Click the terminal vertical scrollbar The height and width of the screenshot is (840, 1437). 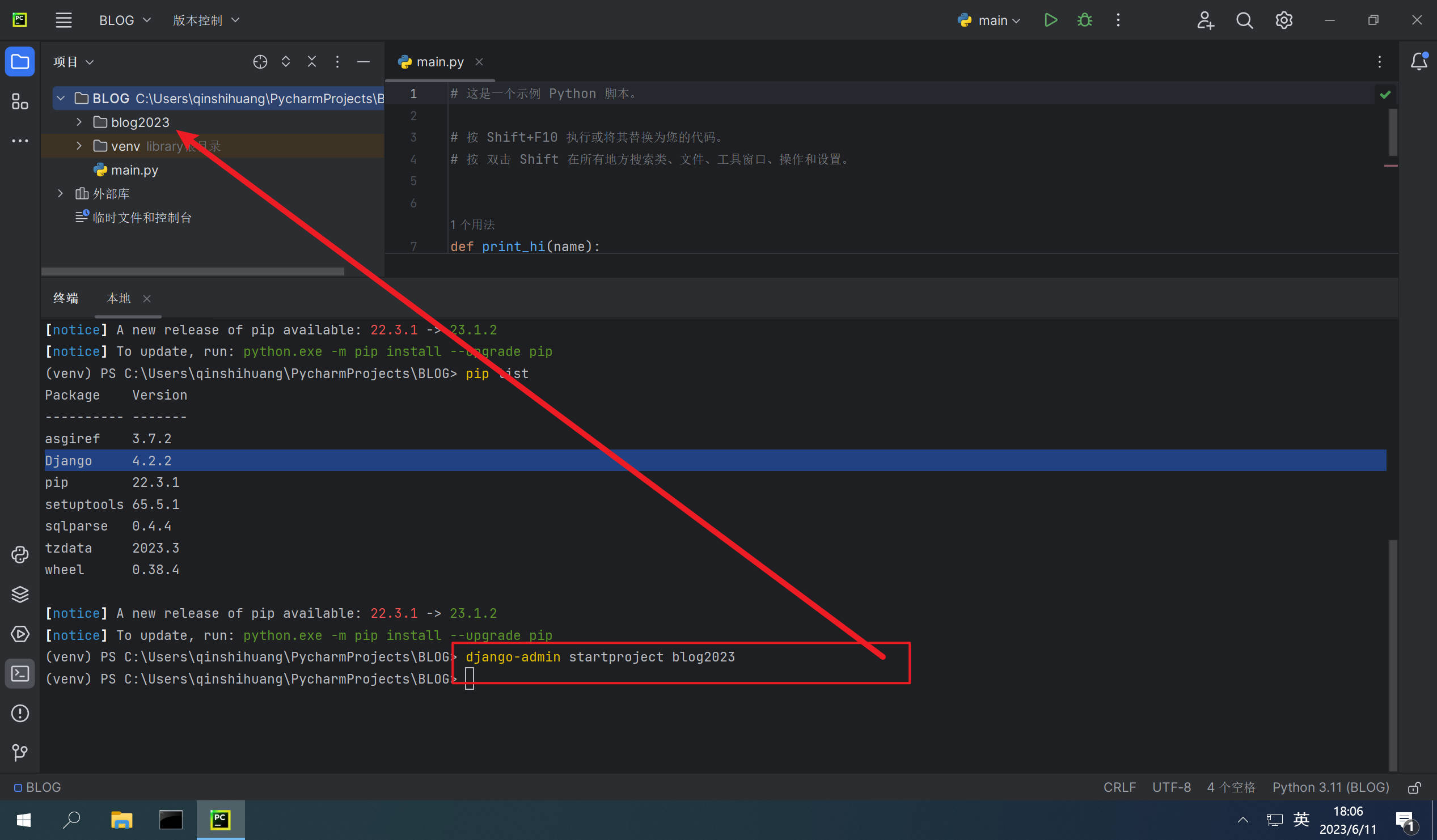tap(1393, 655)
